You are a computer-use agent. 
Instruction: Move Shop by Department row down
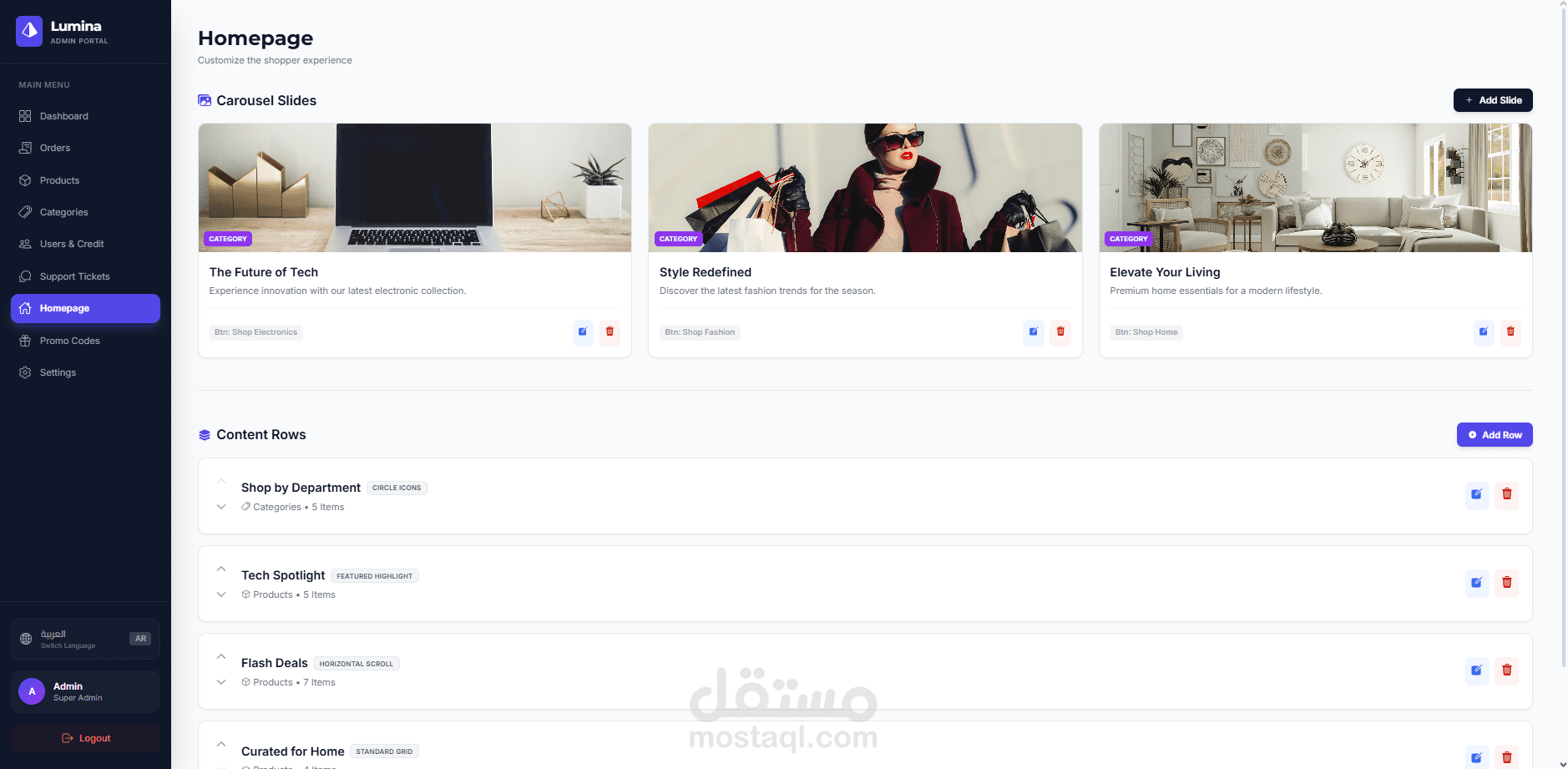[221, 507]
